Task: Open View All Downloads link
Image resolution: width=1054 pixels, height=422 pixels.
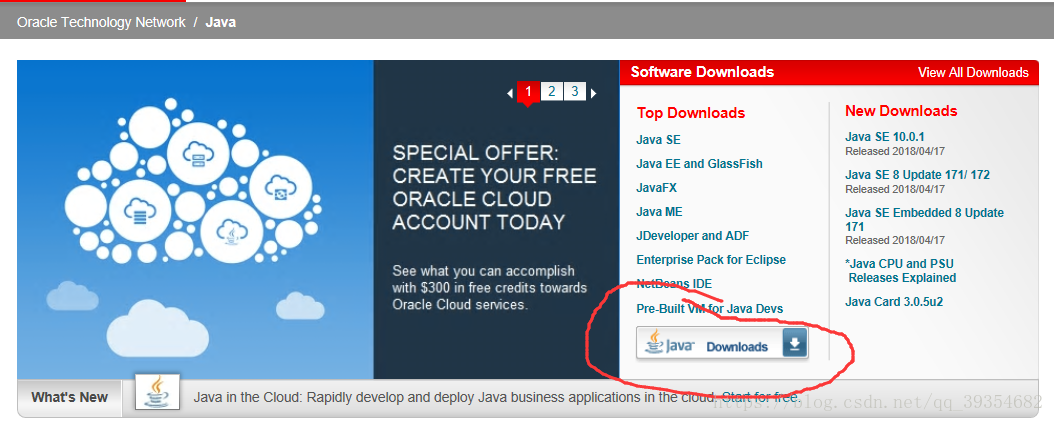Action: 973,73
